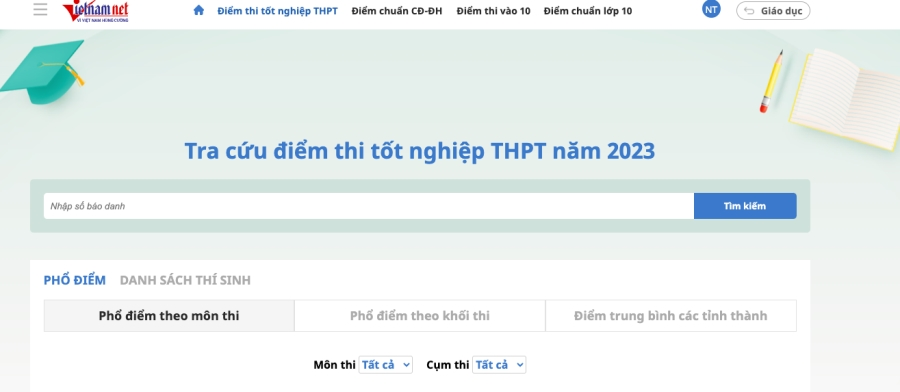Image resolution: width=900 pixels, height=392 pixels.
Task: Switch to Danh sách thí sinh tab
Action: point(185,280)
